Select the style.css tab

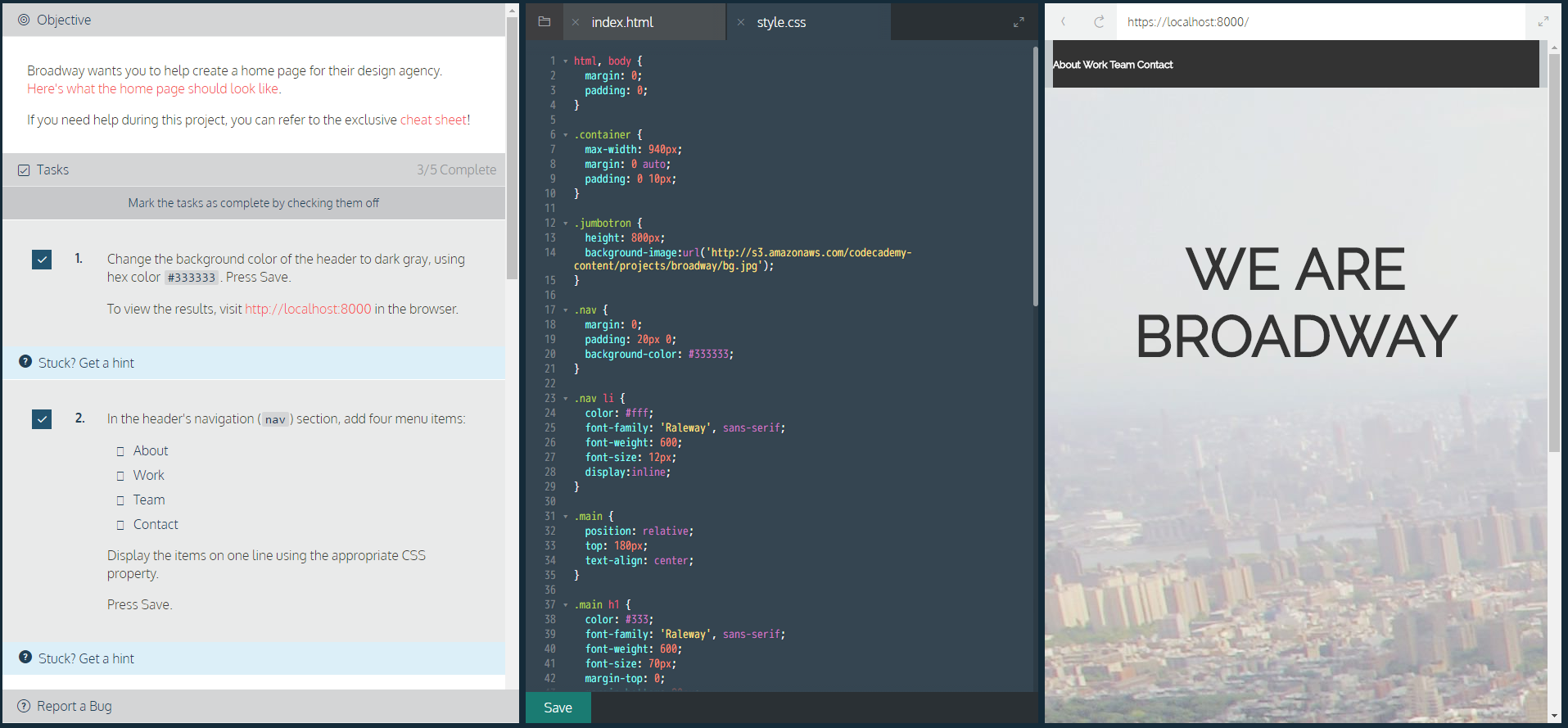(781, 22)
